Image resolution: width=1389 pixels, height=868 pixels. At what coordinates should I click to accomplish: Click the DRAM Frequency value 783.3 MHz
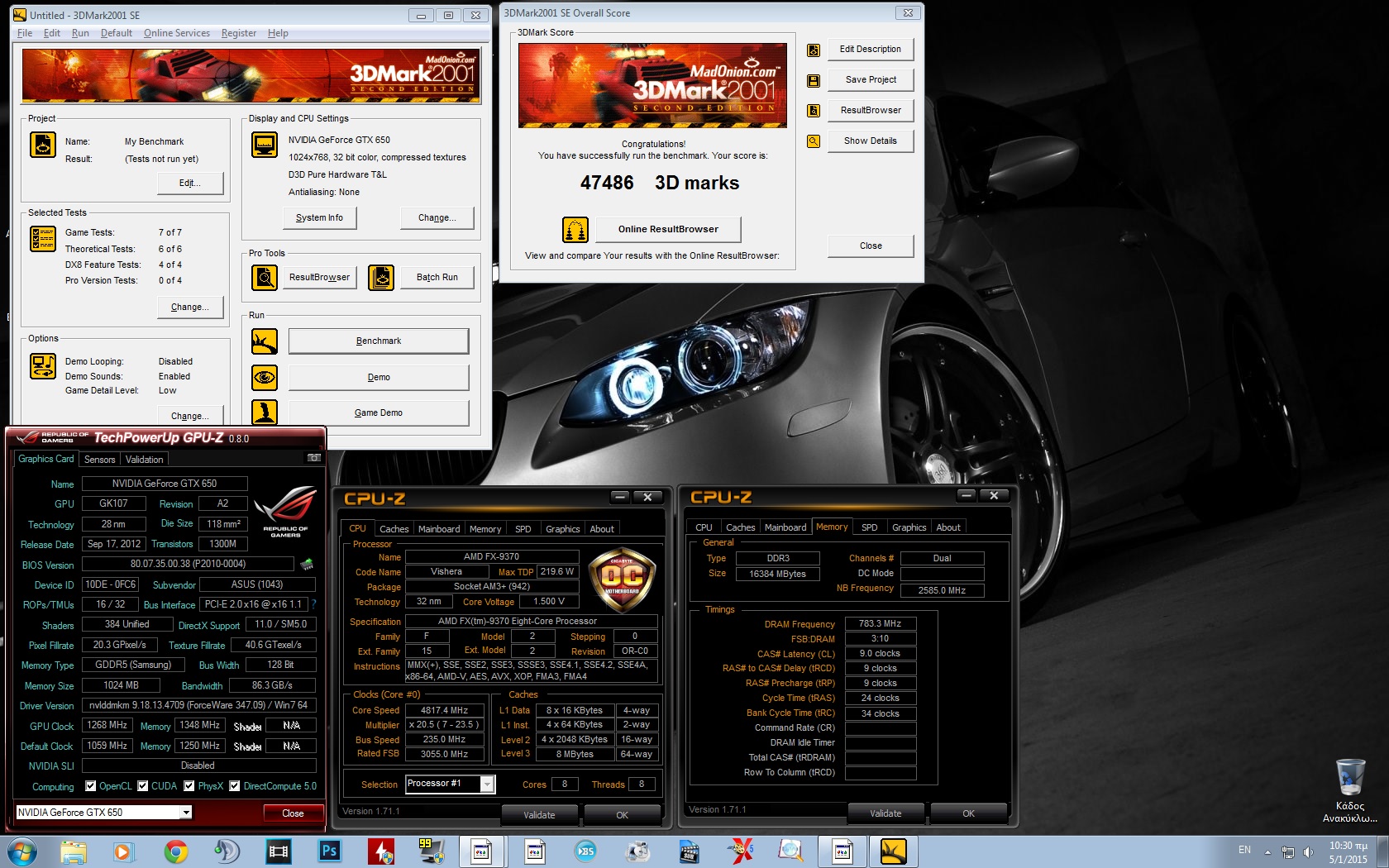[x=880, y=624]
